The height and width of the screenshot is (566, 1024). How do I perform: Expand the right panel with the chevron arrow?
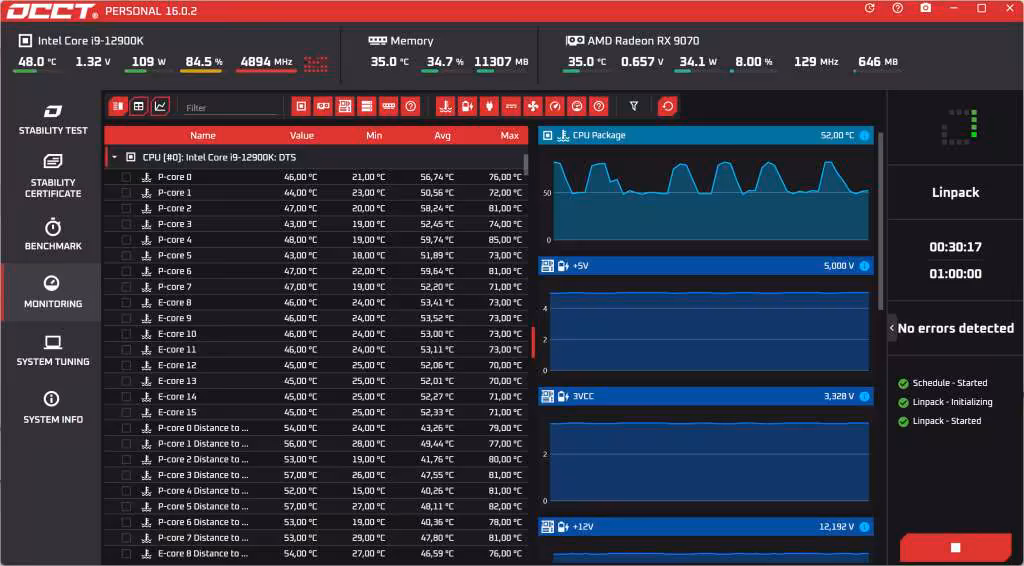pyautogui.click(x=891, y=328)
